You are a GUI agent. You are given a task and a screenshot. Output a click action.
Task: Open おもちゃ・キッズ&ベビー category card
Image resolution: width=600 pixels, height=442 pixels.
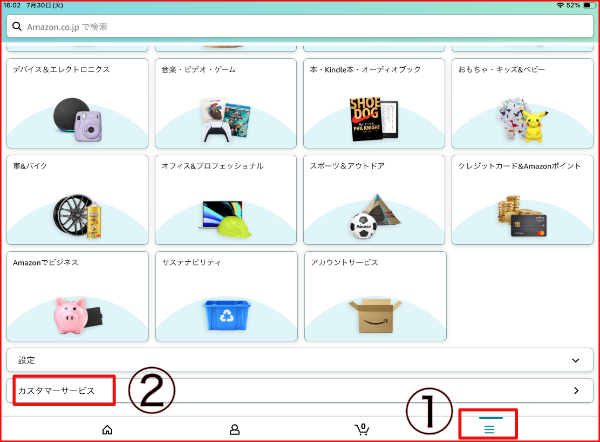click(522, 103)
